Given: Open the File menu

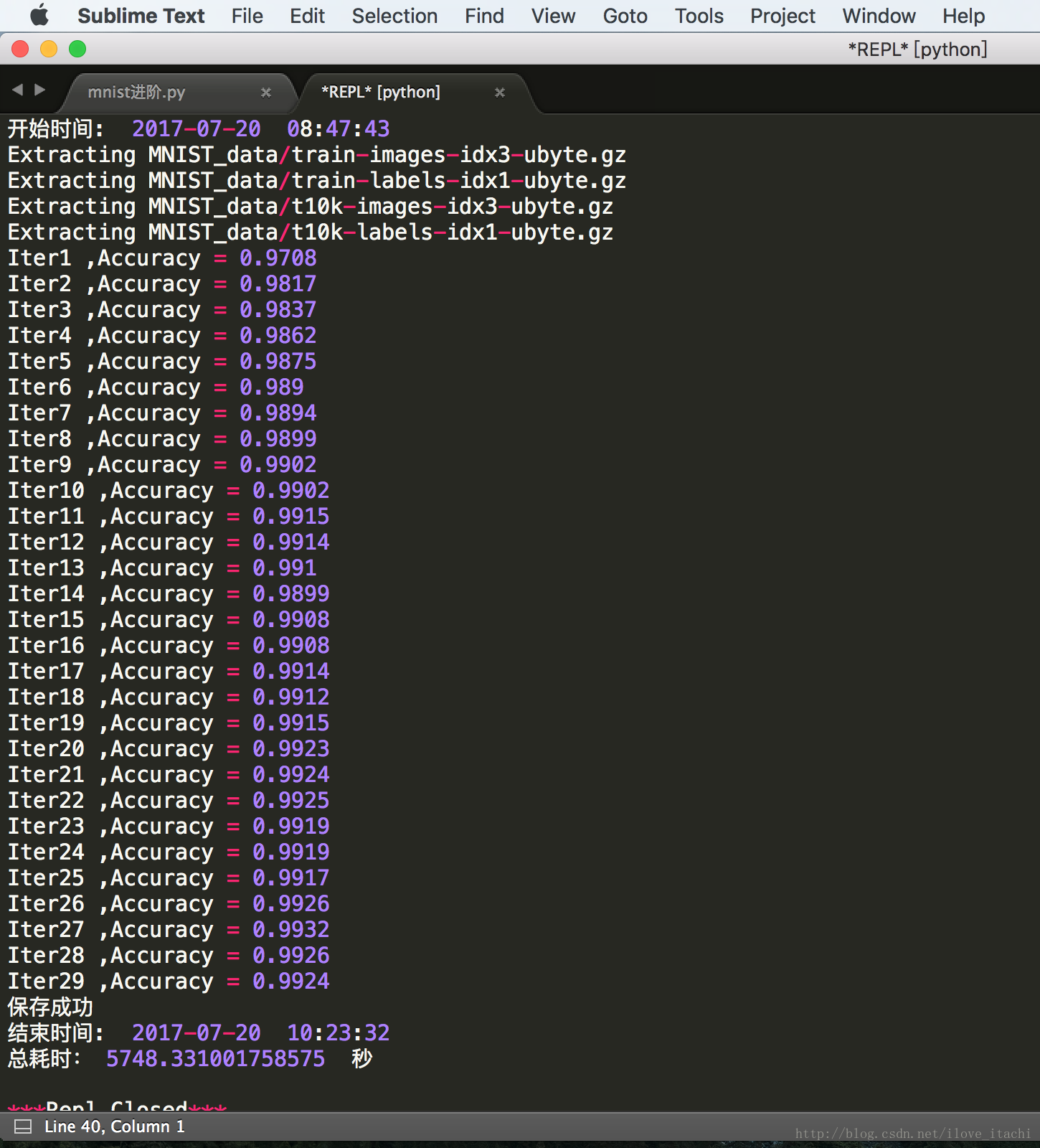Looking at the screenshot, I should pyautogui.click(x=247, y=16).
